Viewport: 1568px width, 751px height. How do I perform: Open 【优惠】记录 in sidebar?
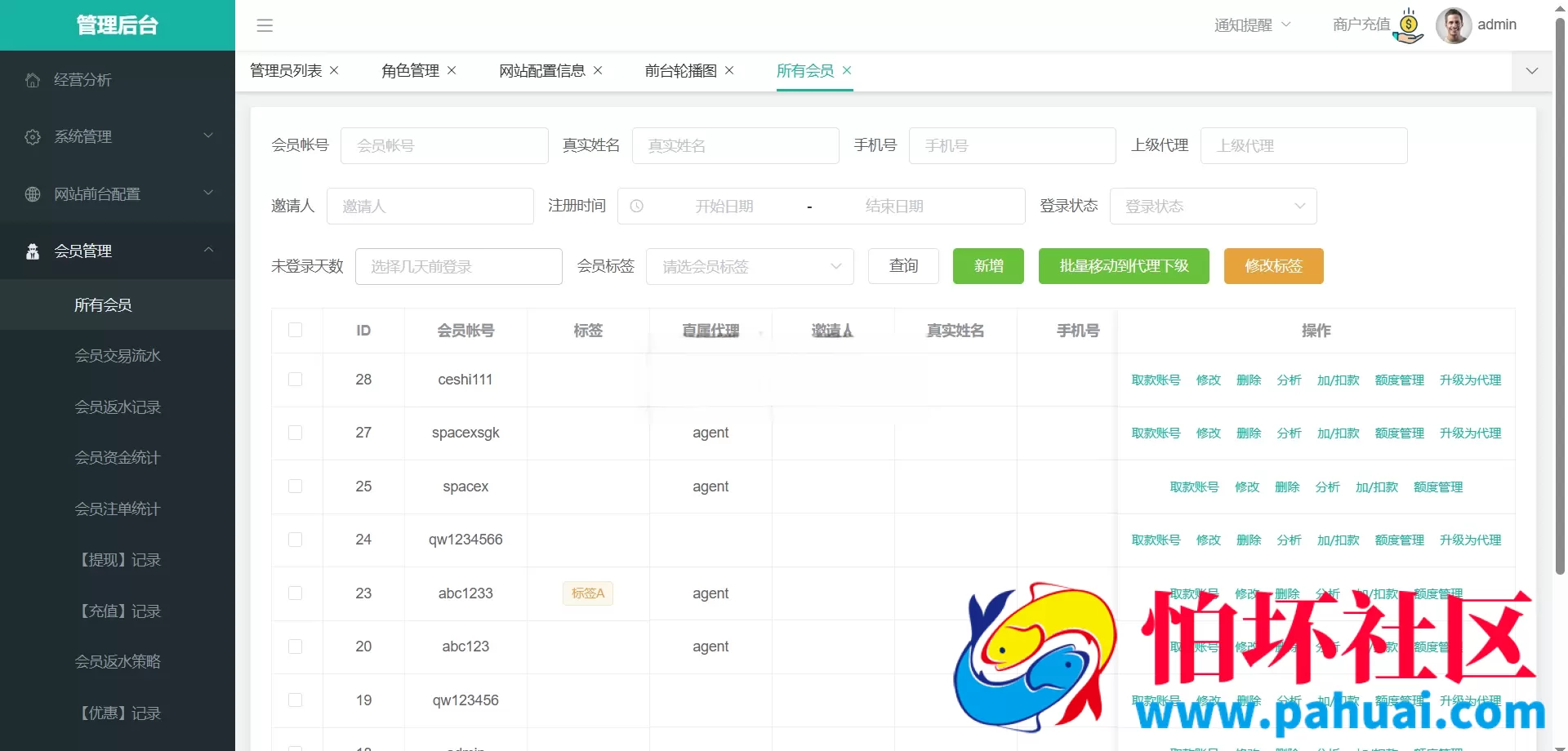[118, 713]
